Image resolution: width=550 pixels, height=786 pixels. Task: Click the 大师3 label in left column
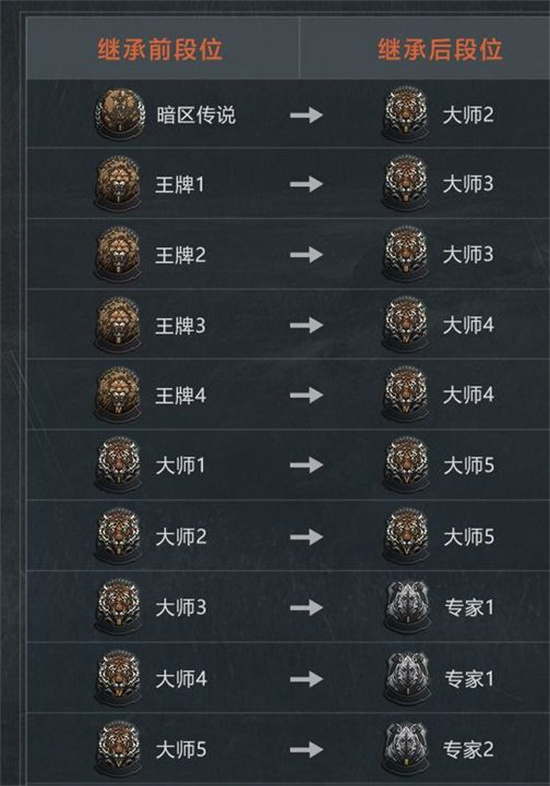[x=181, y=608]
